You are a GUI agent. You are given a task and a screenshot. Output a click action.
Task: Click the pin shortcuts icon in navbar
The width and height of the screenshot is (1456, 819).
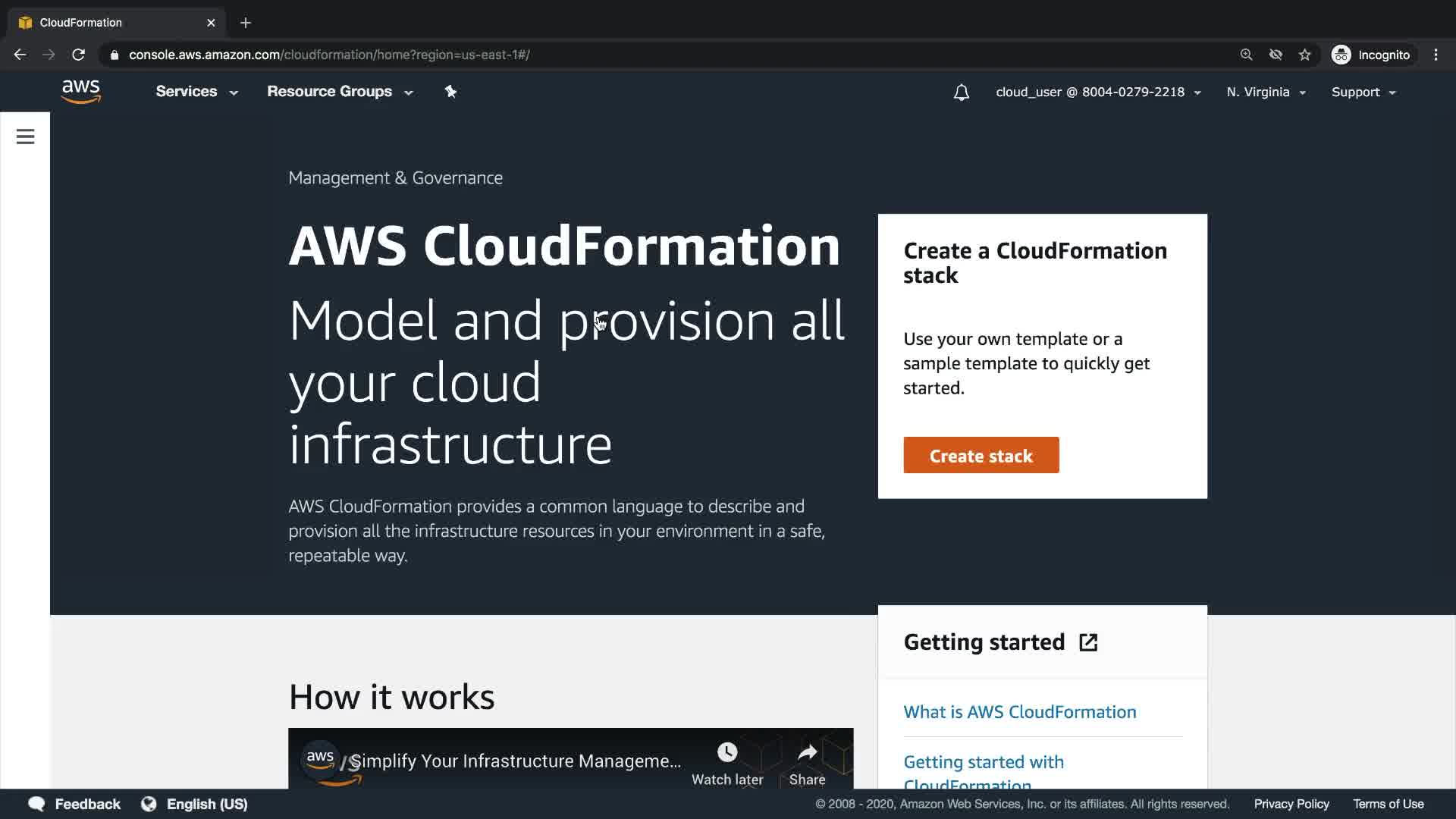tap(450, 92)
